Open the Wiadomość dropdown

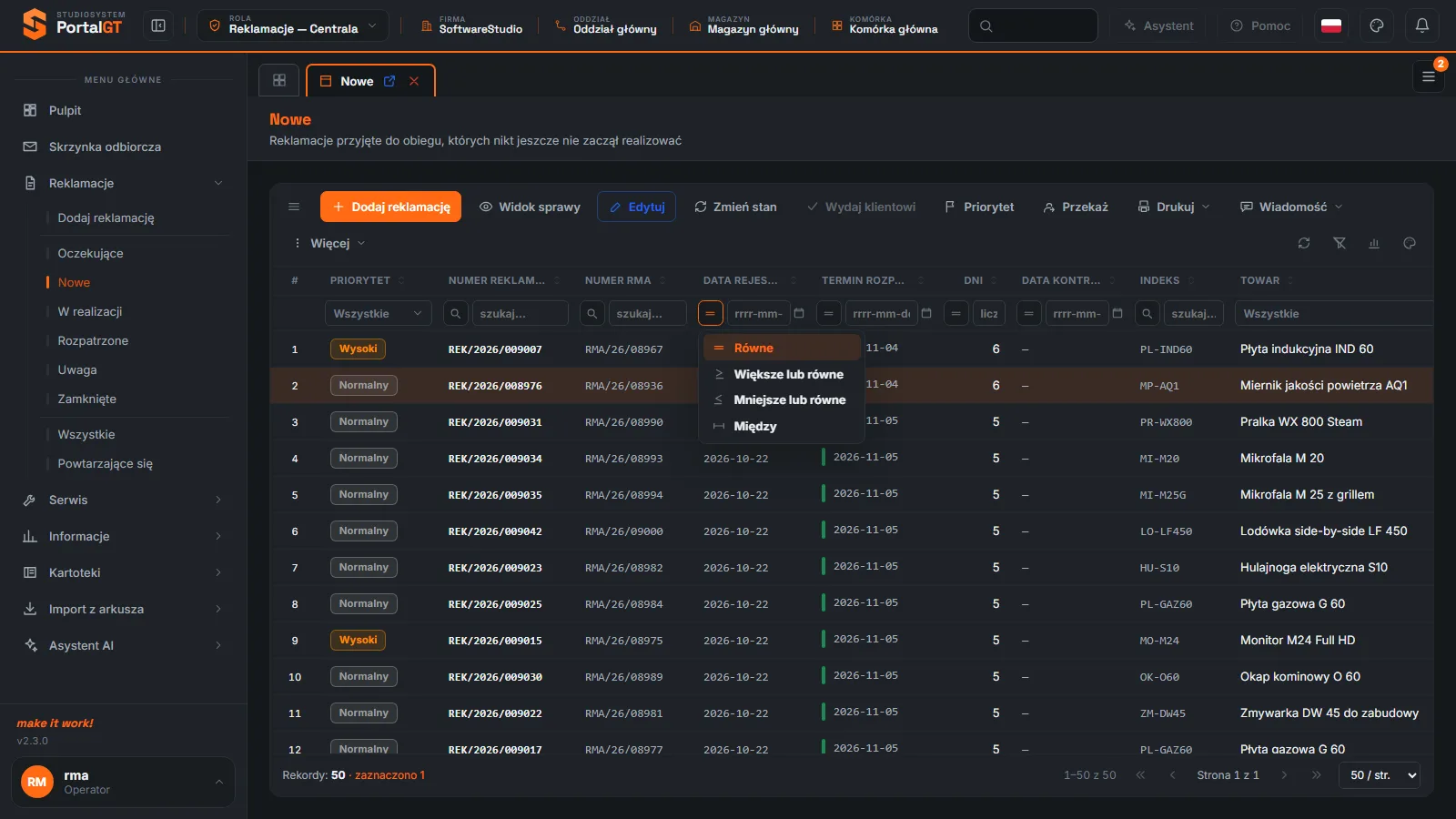pyautogui.click(x=1292, y=207)
